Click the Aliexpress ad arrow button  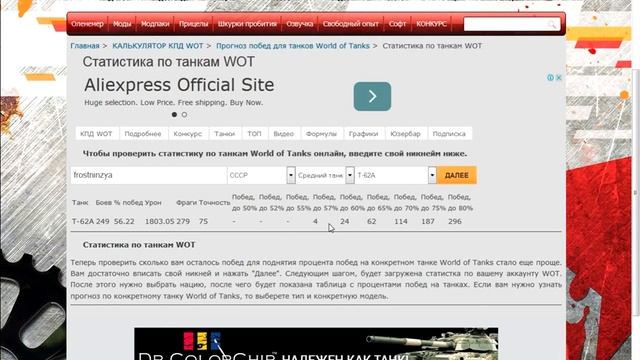tap(372, 96)
